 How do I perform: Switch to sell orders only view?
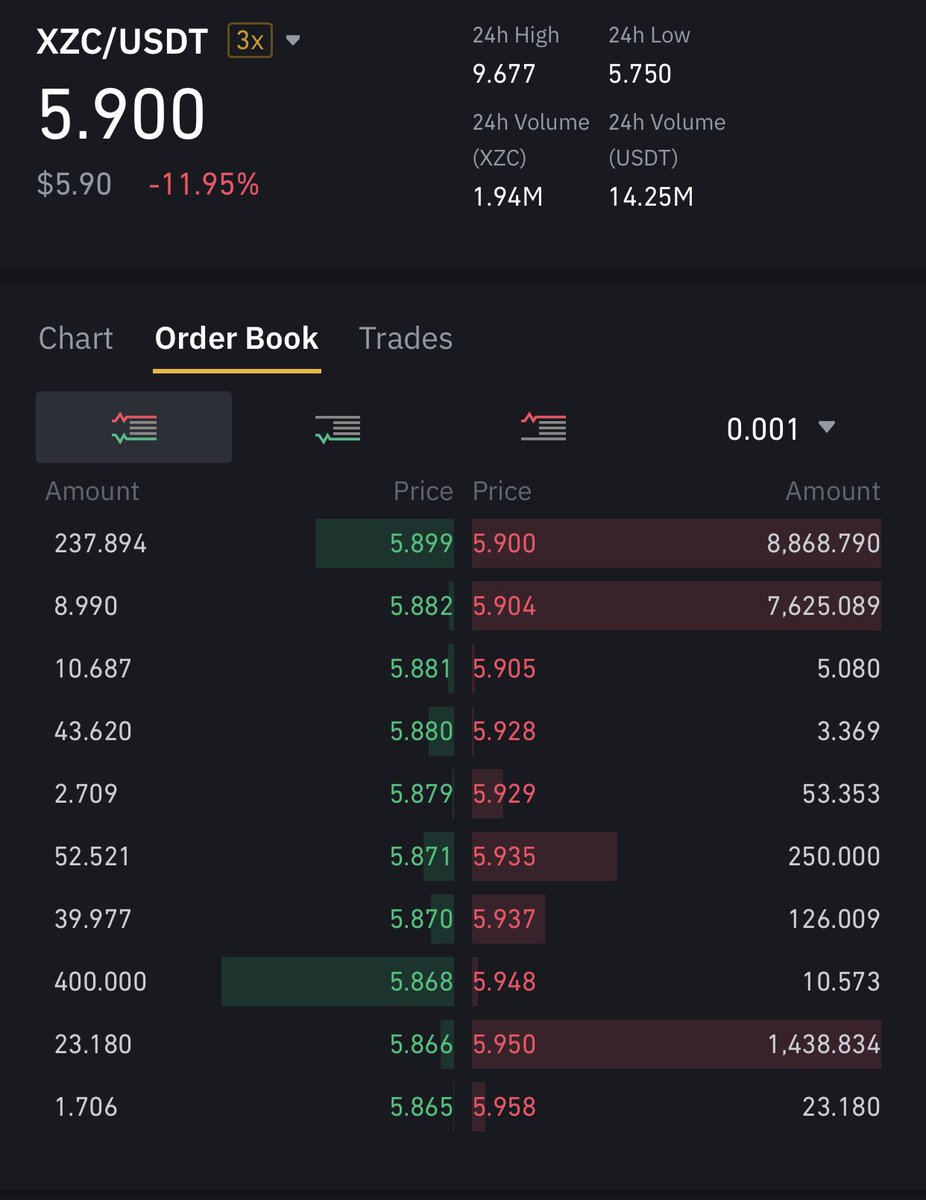[x=543, y=428]
